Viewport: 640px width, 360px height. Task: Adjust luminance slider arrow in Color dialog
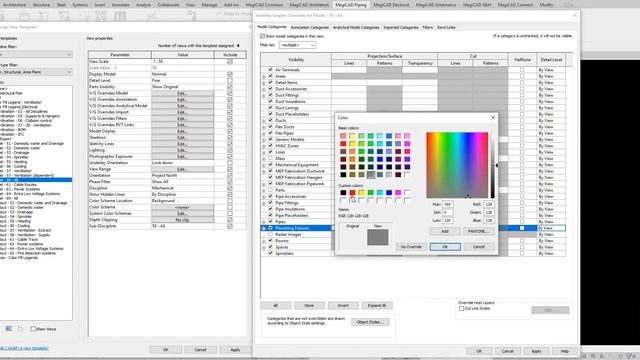497,165
